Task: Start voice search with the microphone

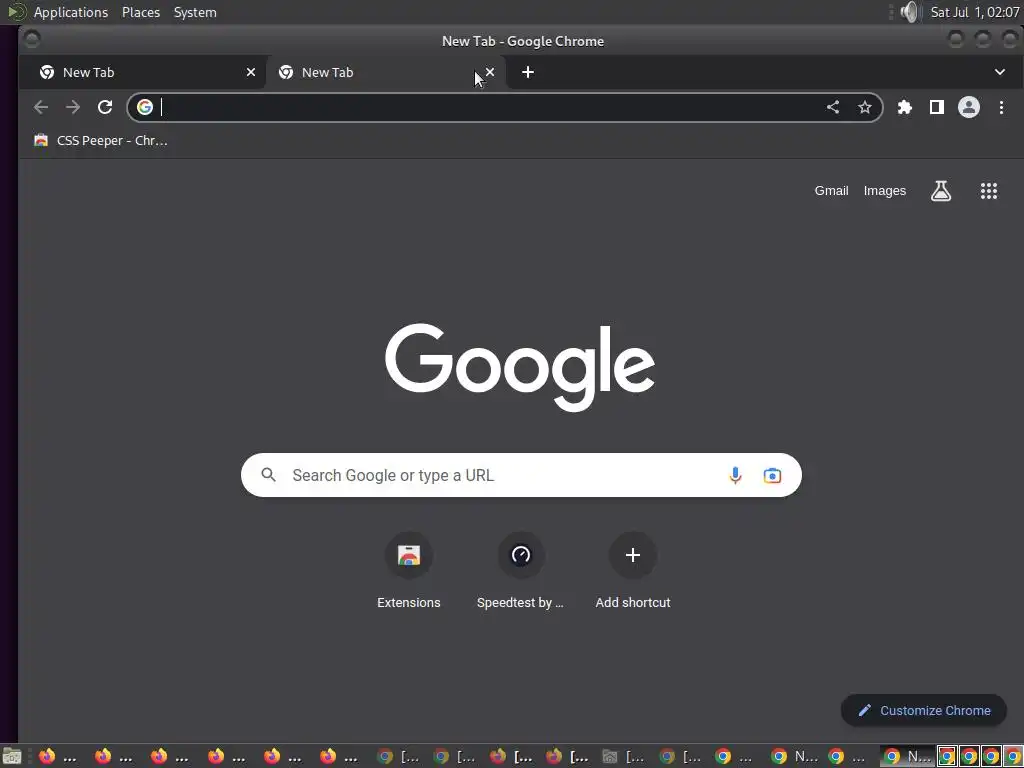Action: (735, 475)
